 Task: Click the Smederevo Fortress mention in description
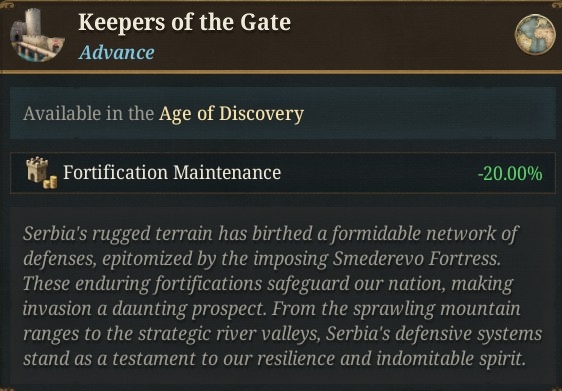(x=416, y=259)
